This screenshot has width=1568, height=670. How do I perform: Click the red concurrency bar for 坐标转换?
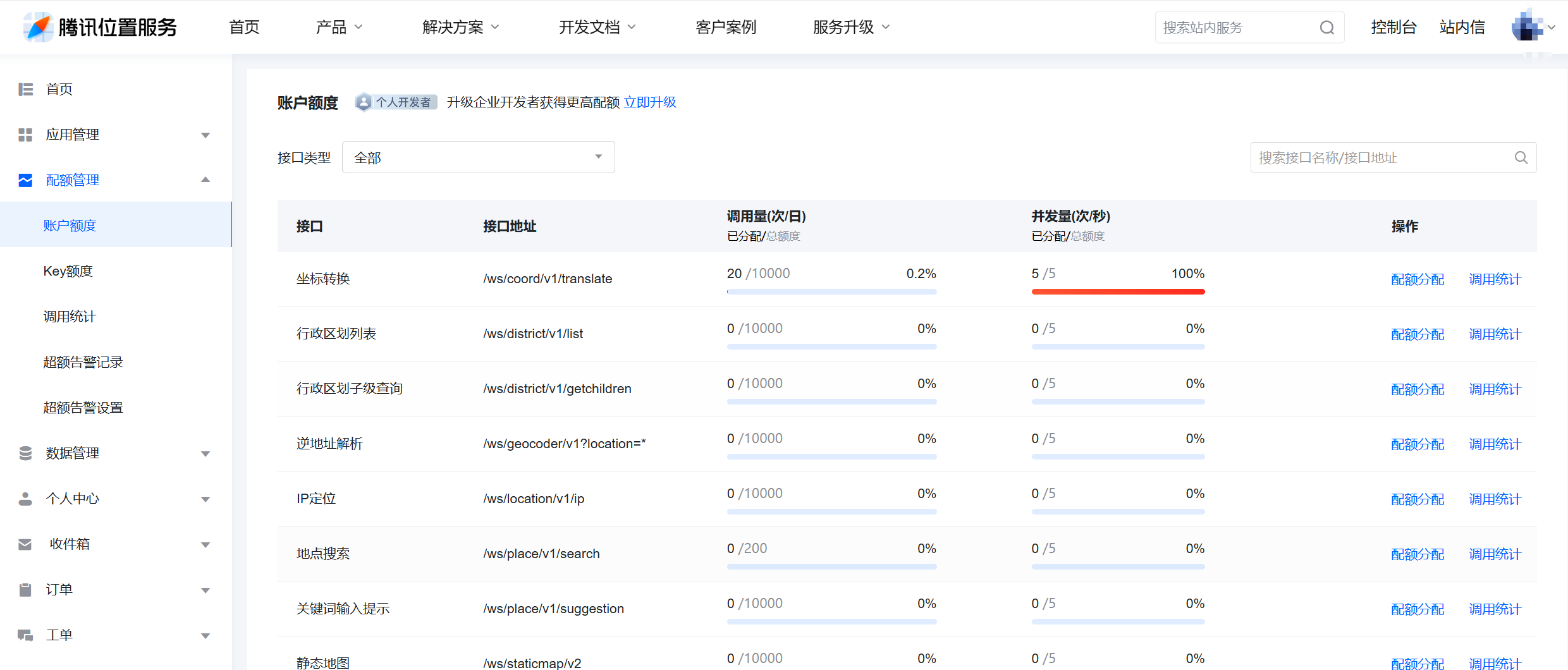[x=1118, y=291]
